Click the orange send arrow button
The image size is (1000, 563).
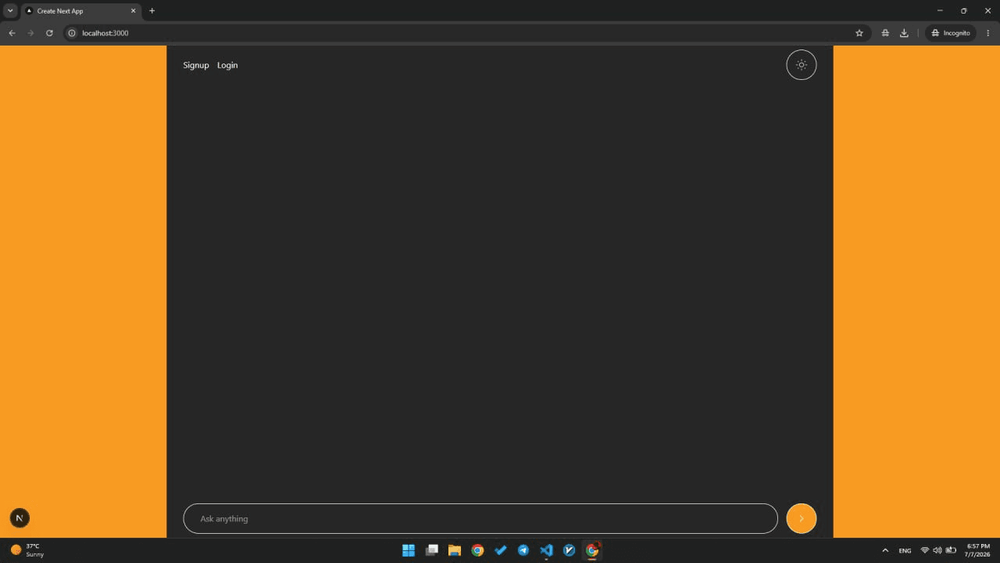(801, 518)
